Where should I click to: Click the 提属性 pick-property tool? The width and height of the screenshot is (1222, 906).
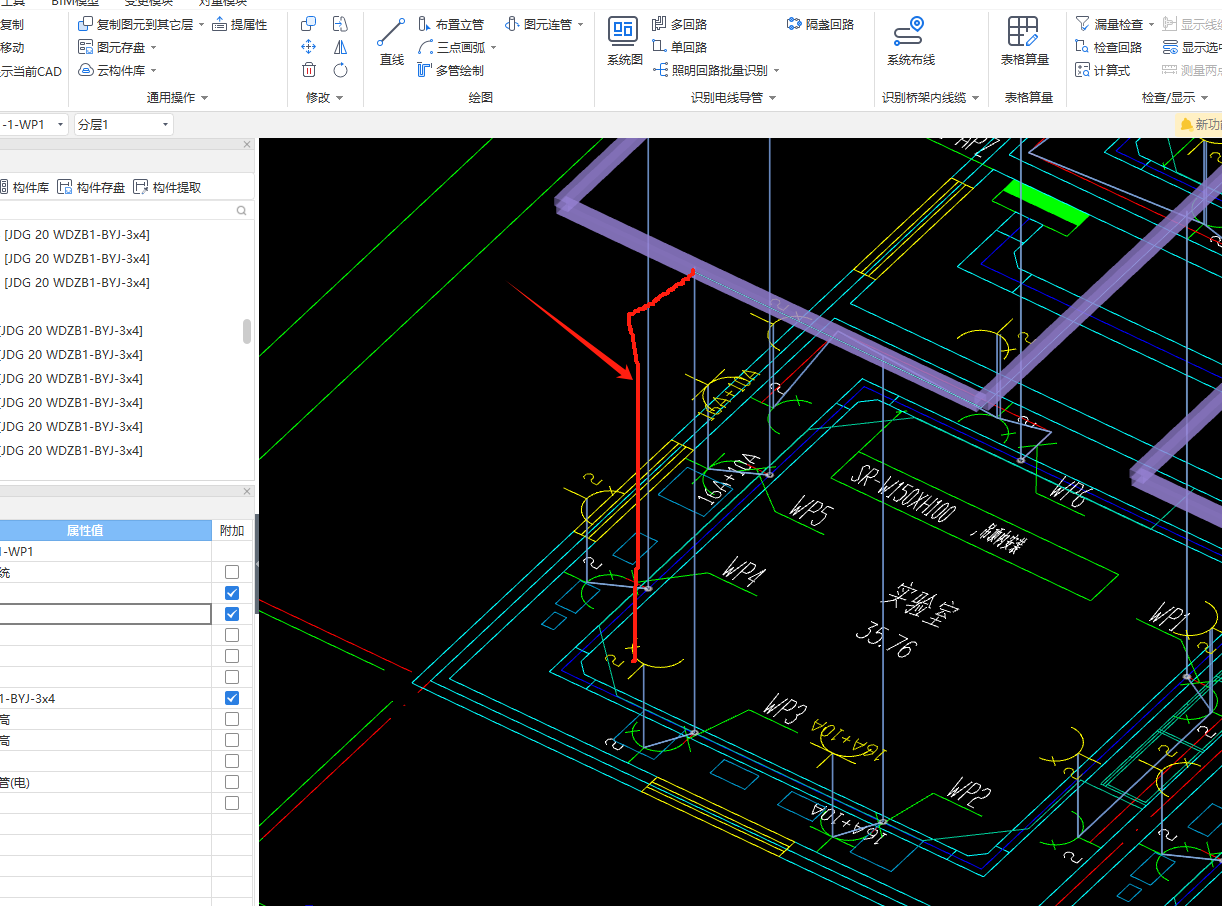pos(240,24)
